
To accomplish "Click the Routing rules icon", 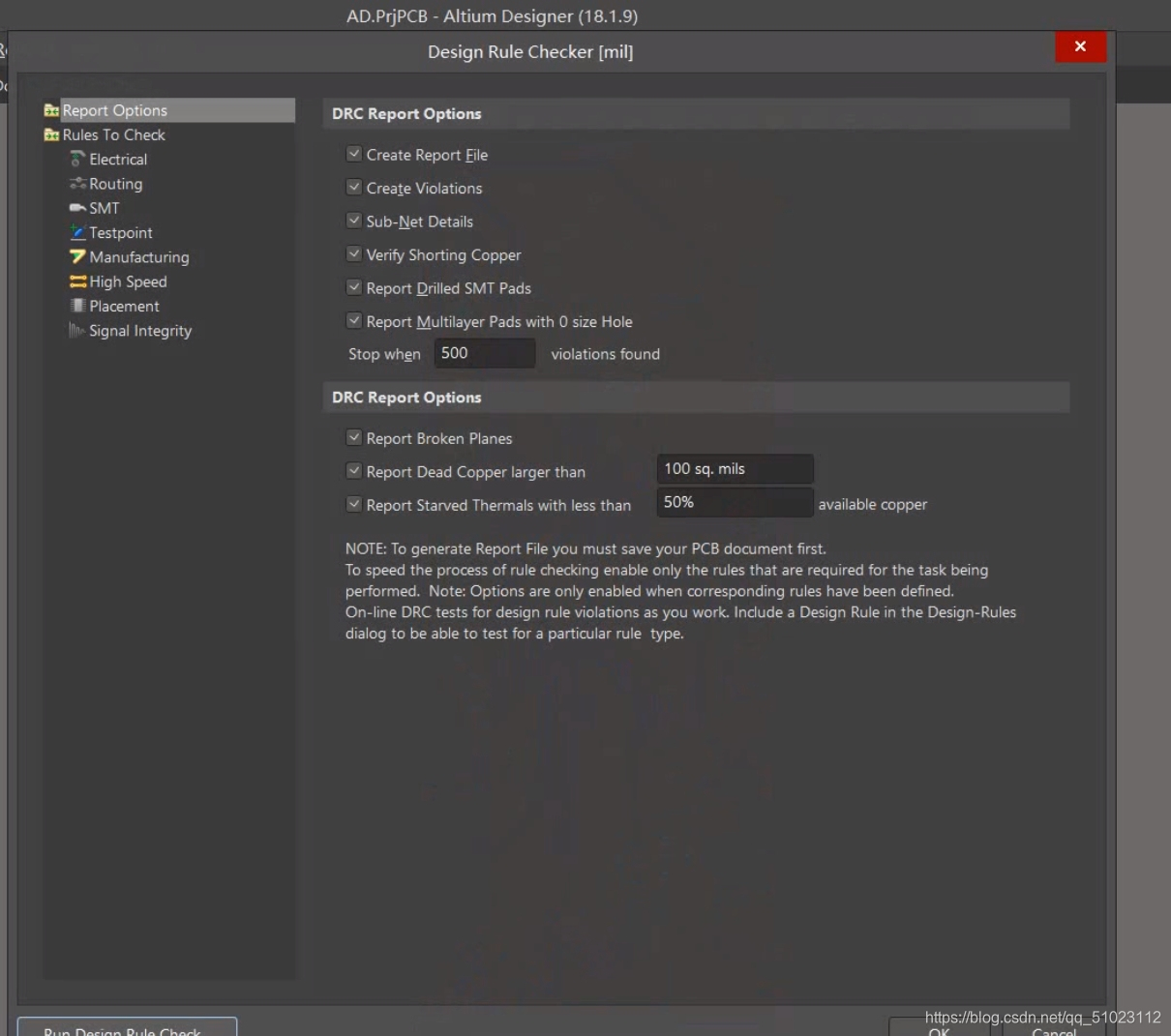I will pyautogui.click(x=77, y=183).
